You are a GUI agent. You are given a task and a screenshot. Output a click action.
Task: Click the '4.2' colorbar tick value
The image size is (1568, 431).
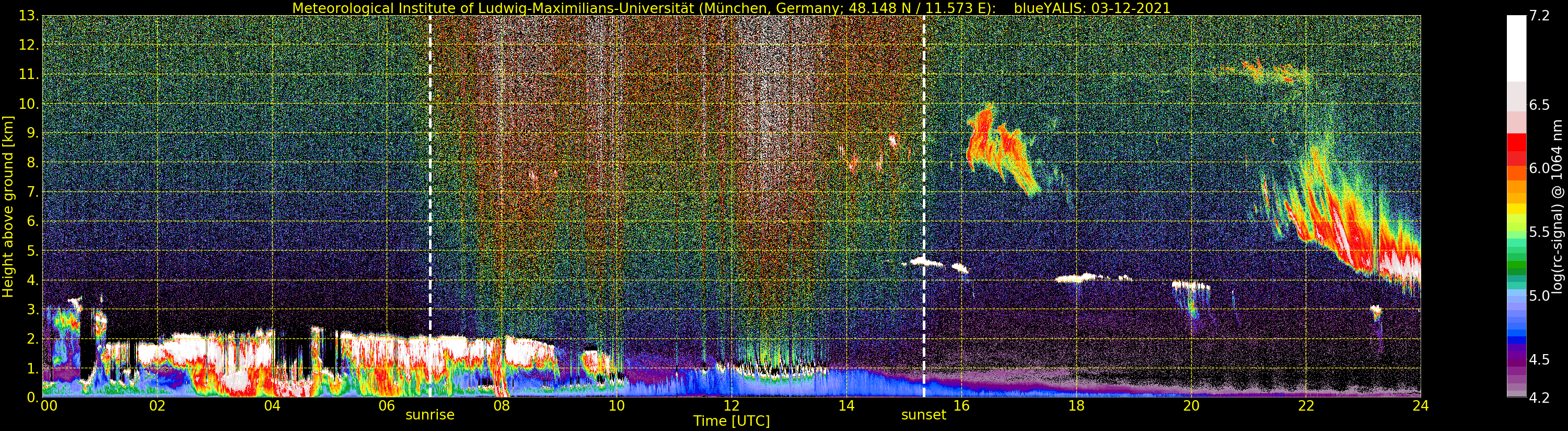tap(1539, 398)
